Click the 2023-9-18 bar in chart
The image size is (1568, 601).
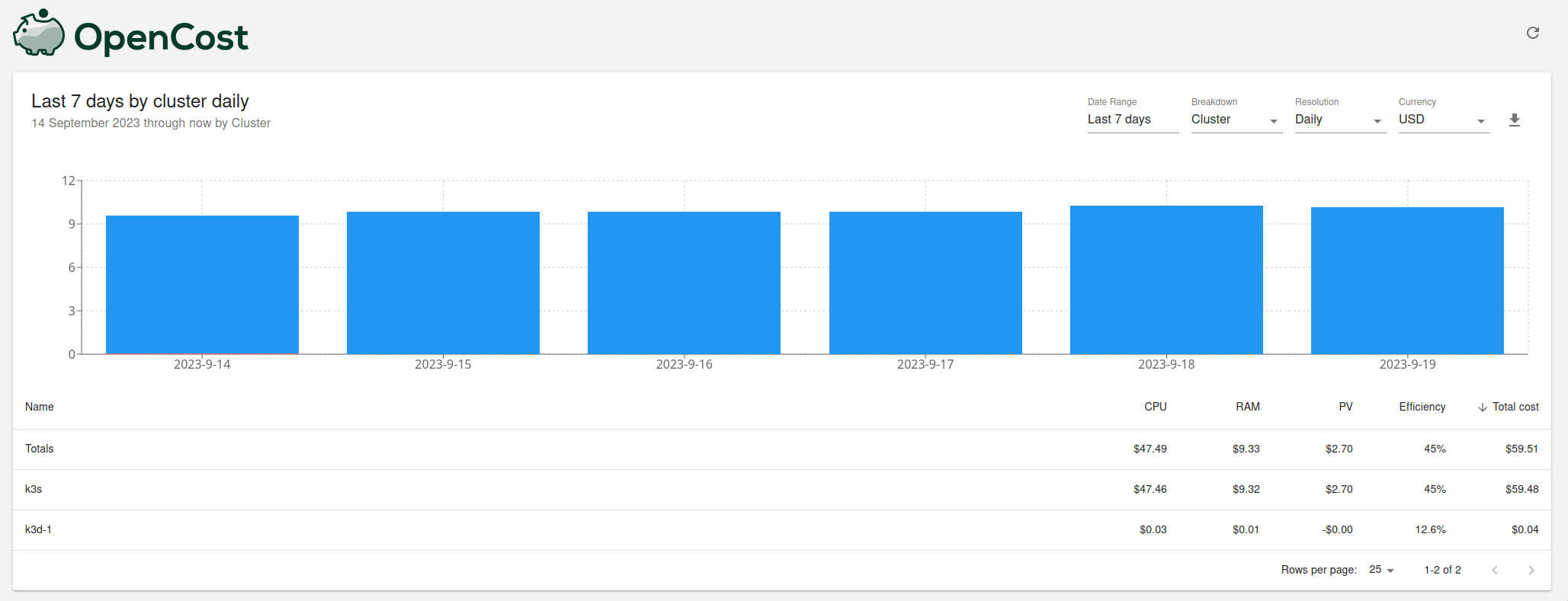point(1166,280)
